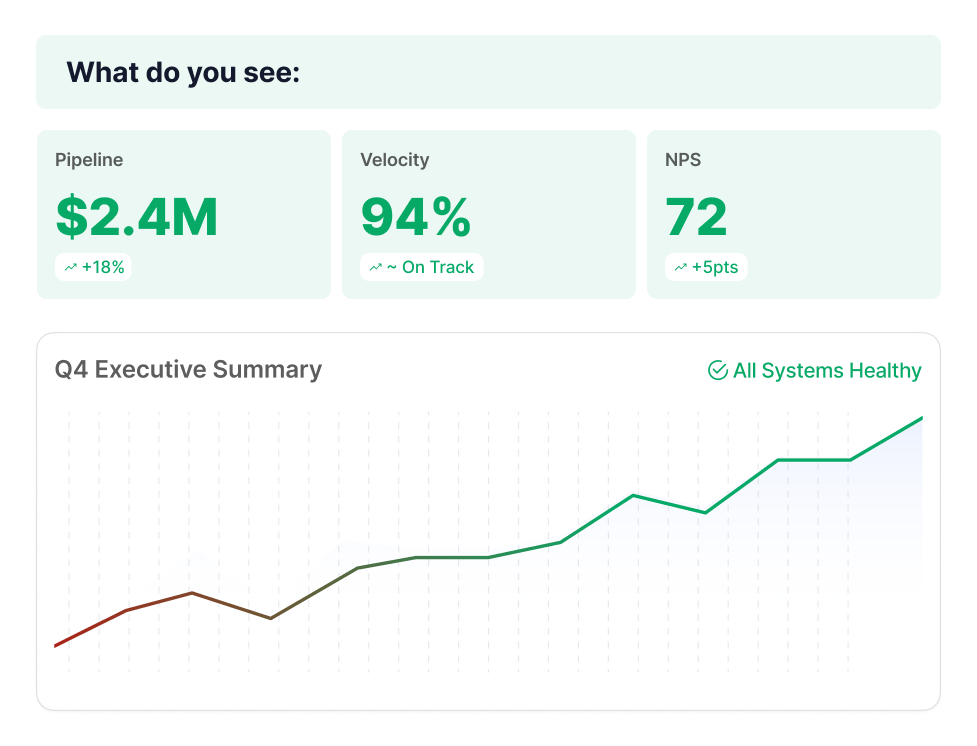Image resolution: width=977 pixels, height=746 pixels.
Task: Toggle the All Systems Healthy status indicator
Action: [x=814, y=370]
